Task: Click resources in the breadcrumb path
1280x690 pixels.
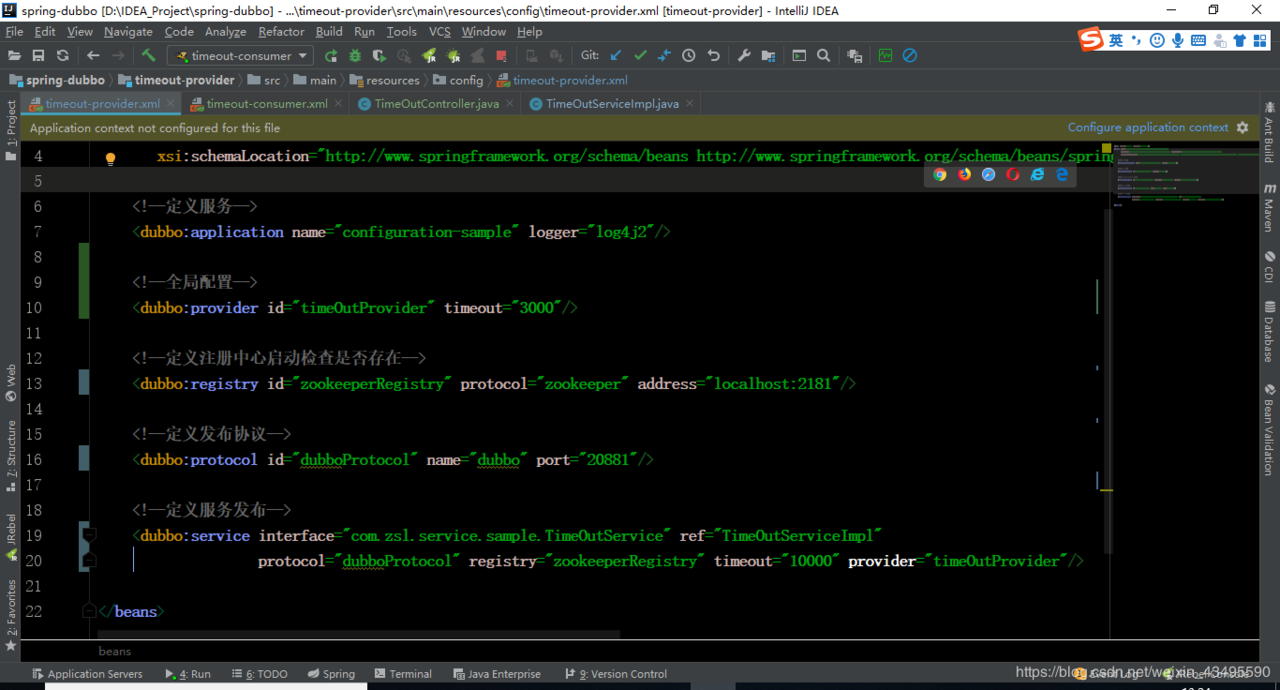Action: point(384,80)
